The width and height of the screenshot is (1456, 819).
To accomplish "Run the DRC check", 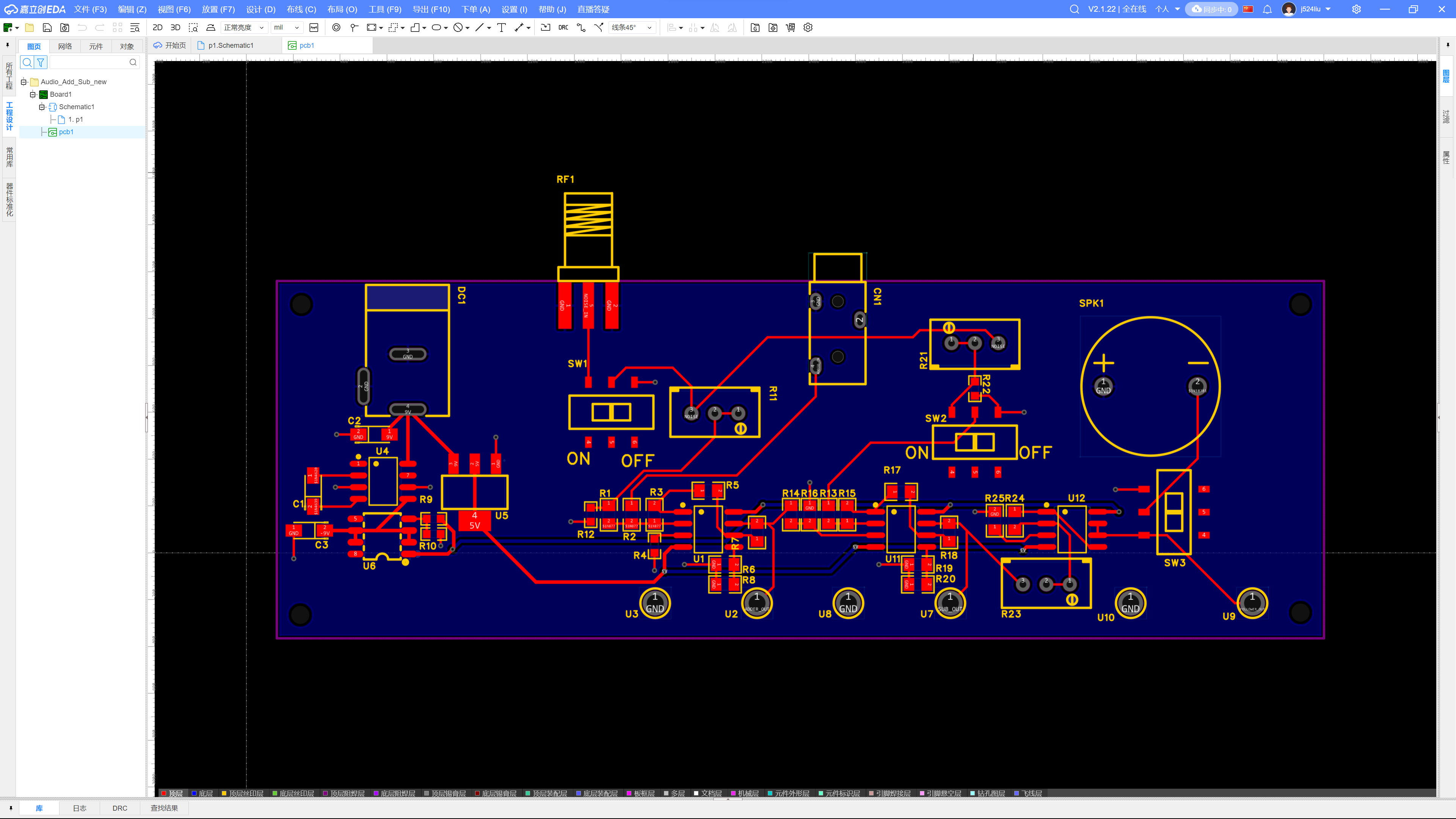I will click(x=563, y=28).
